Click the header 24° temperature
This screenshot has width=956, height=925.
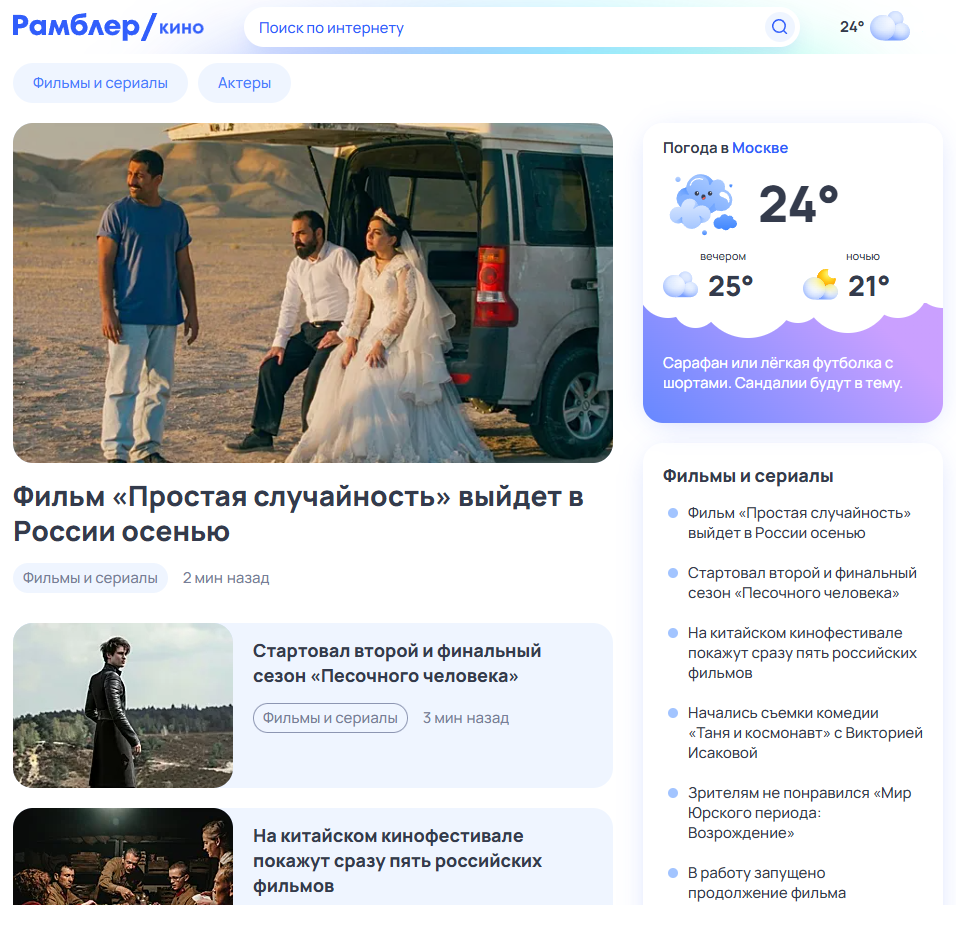pos(852,27)
